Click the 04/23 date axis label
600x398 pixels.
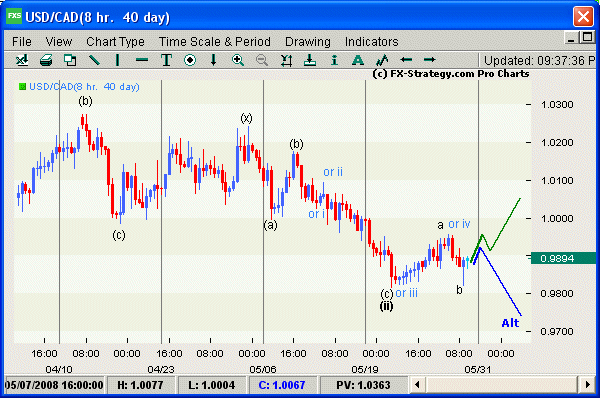tap(161, 369)
